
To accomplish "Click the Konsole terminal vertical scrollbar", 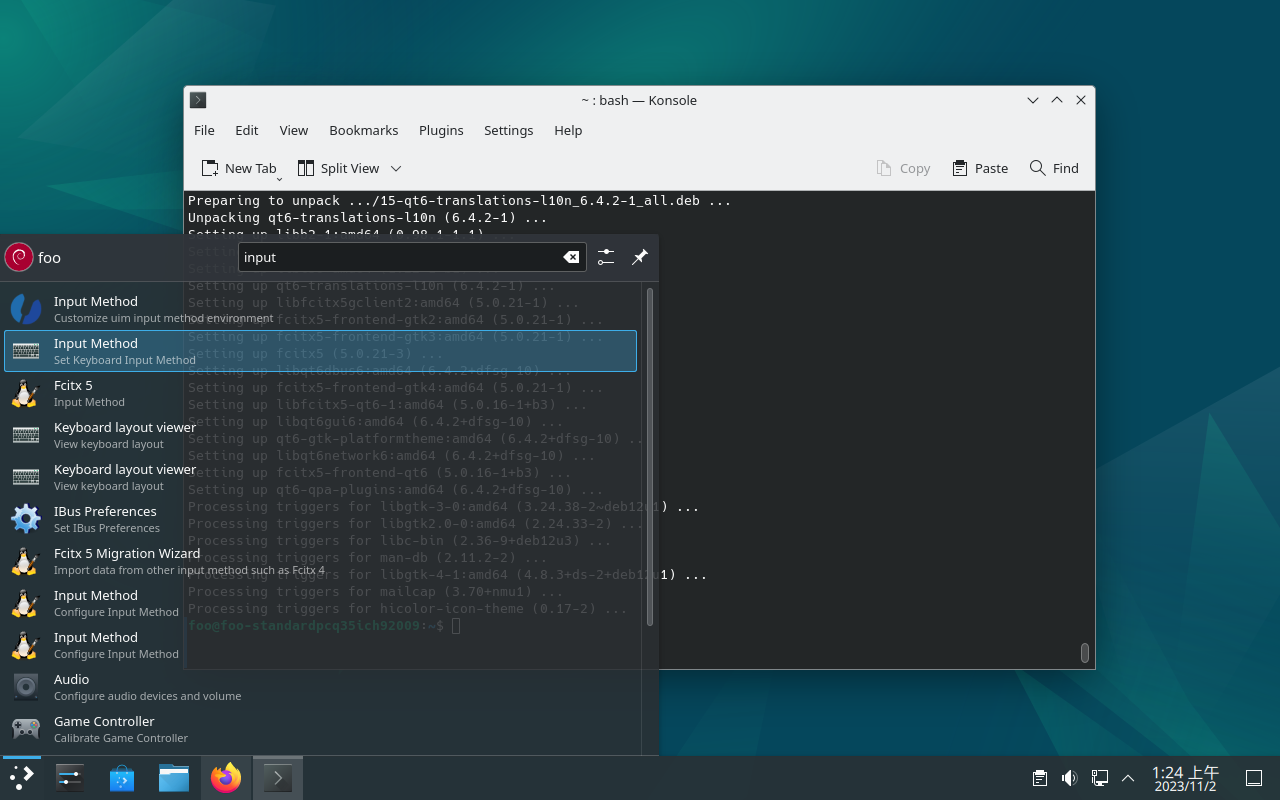I will [1085, 652].
